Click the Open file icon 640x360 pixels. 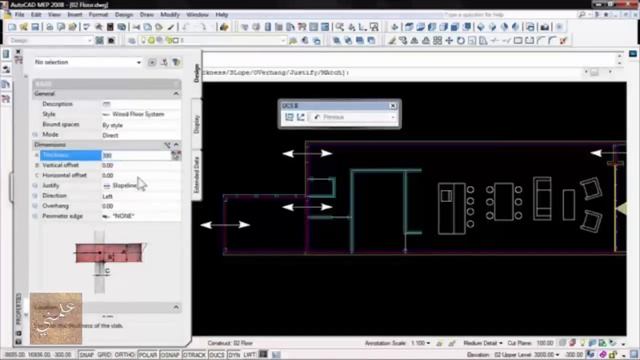tap(24, 27)
